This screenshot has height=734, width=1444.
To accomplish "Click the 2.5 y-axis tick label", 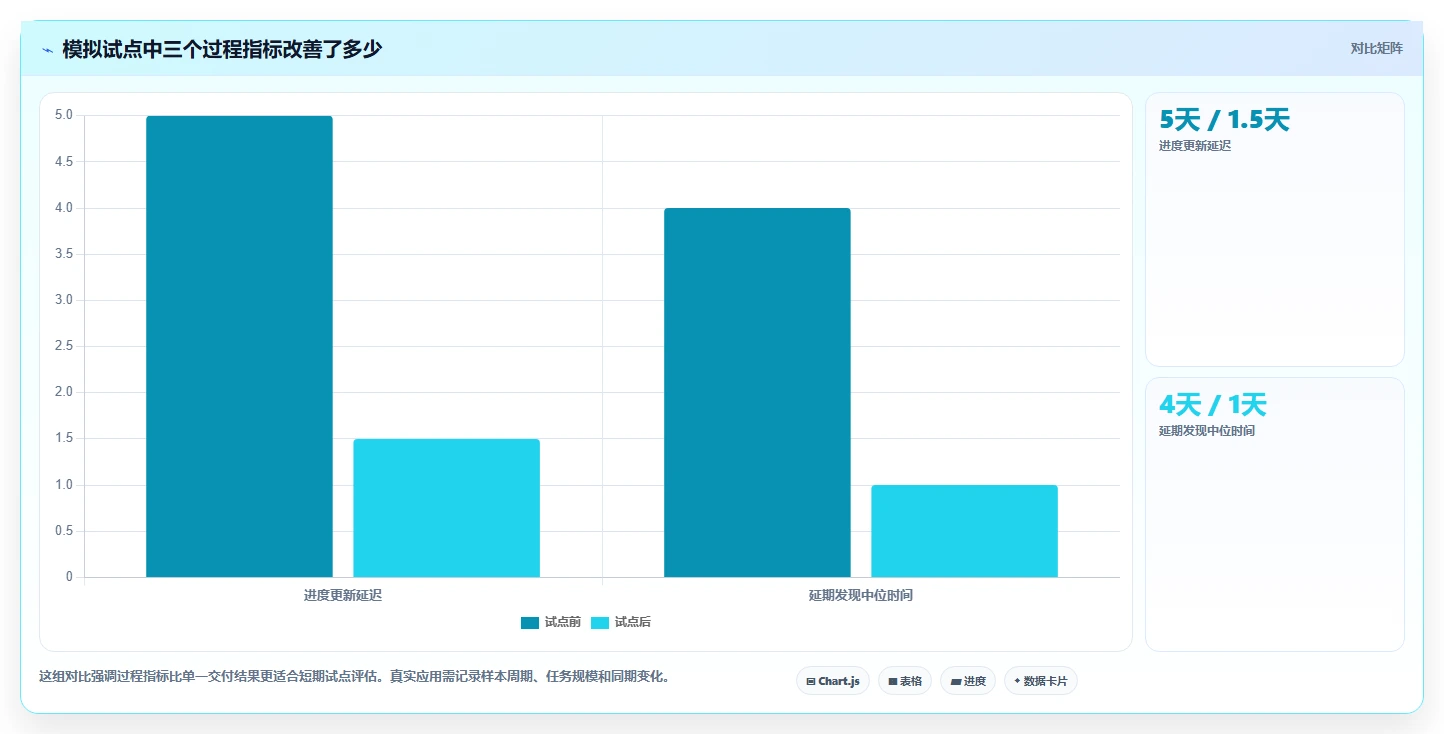I will pos(64,346).
